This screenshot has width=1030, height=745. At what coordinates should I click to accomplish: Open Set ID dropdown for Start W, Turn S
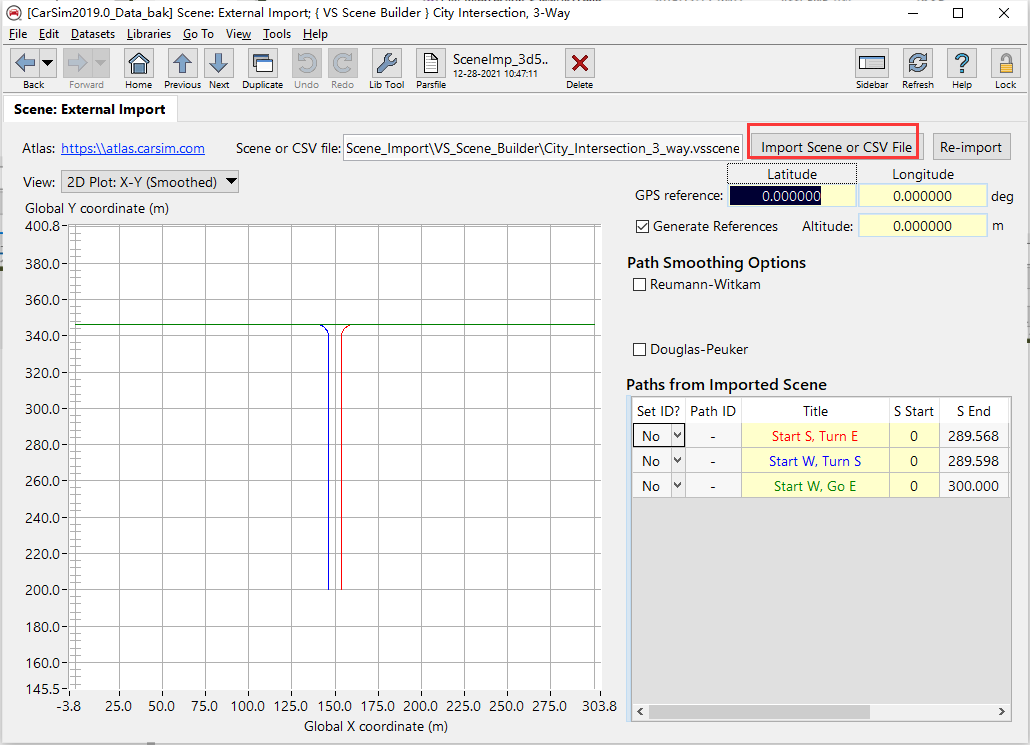click(677, 461)
